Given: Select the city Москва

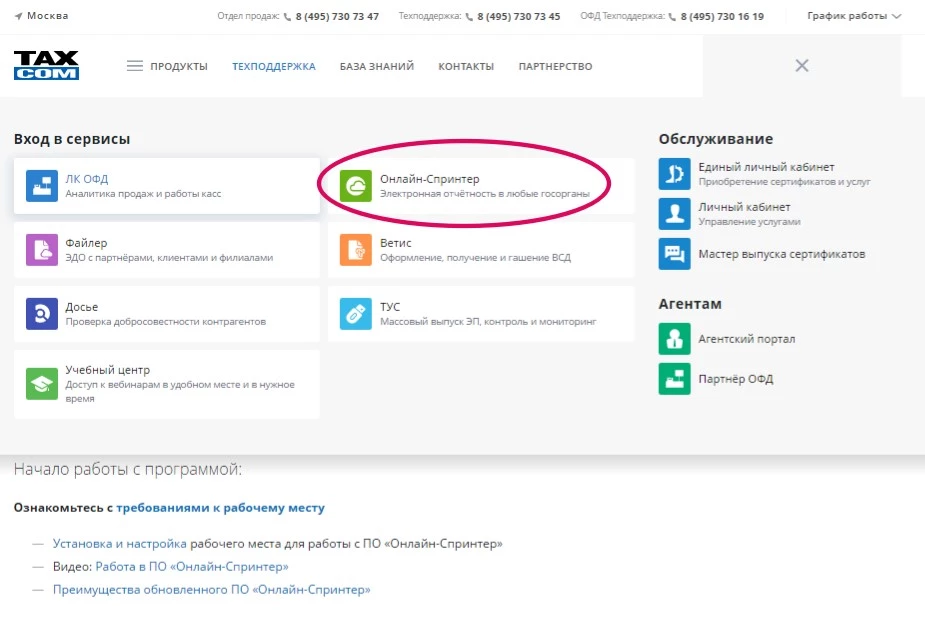Looking at the screenshot, I should coord(48,16).
